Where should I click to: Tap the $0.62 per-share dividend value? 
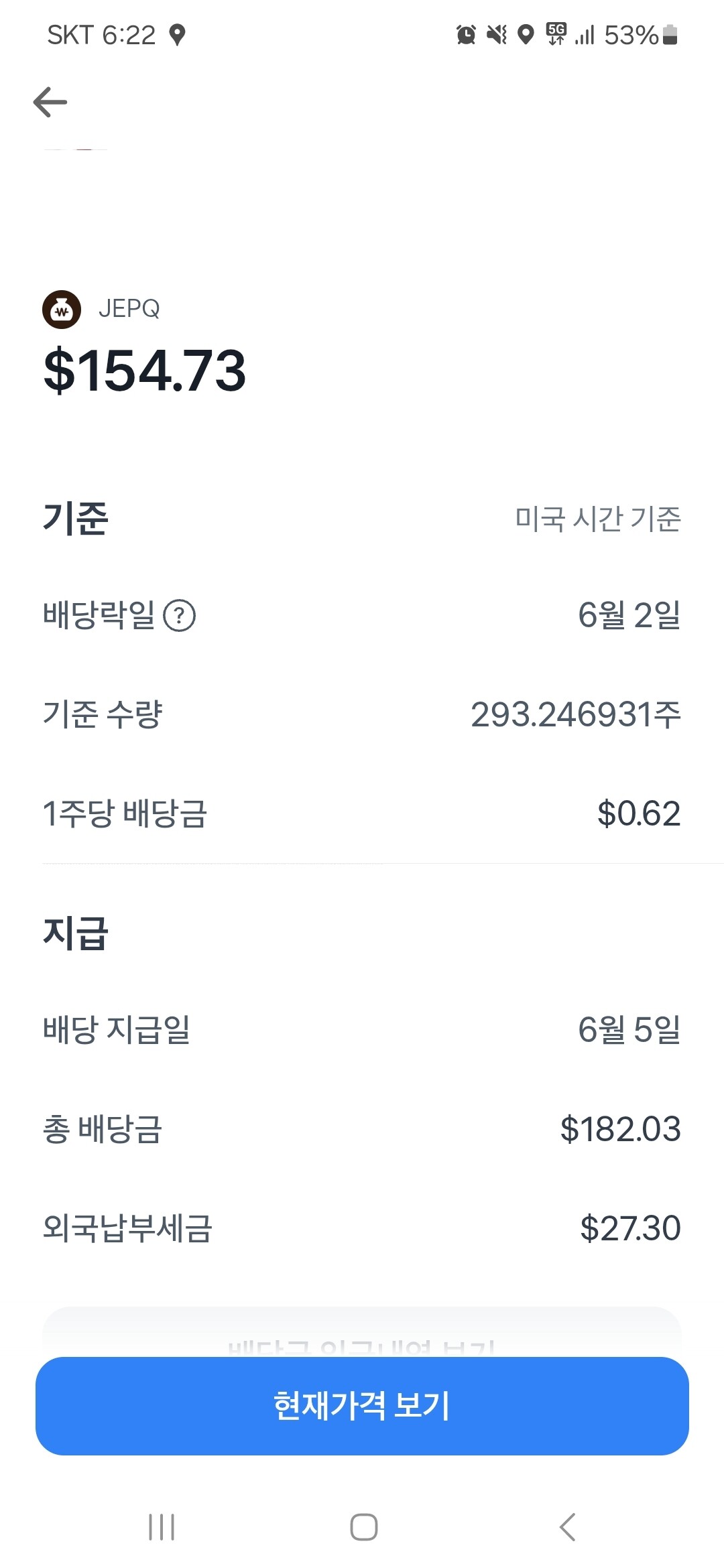638,813
